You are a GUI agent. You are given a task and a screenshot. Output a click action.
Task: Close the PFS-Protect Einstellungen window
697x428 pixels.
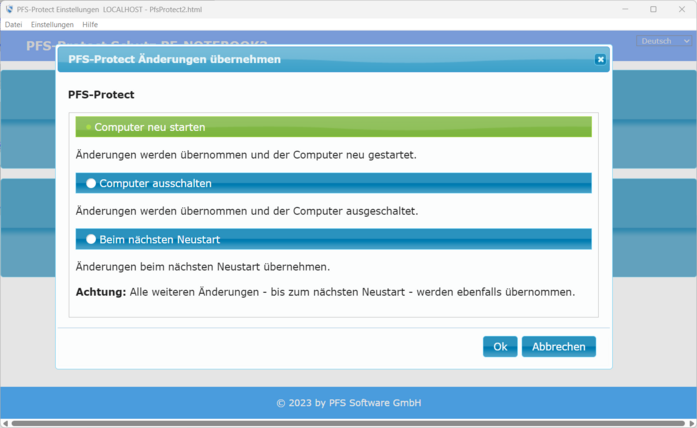683,9
